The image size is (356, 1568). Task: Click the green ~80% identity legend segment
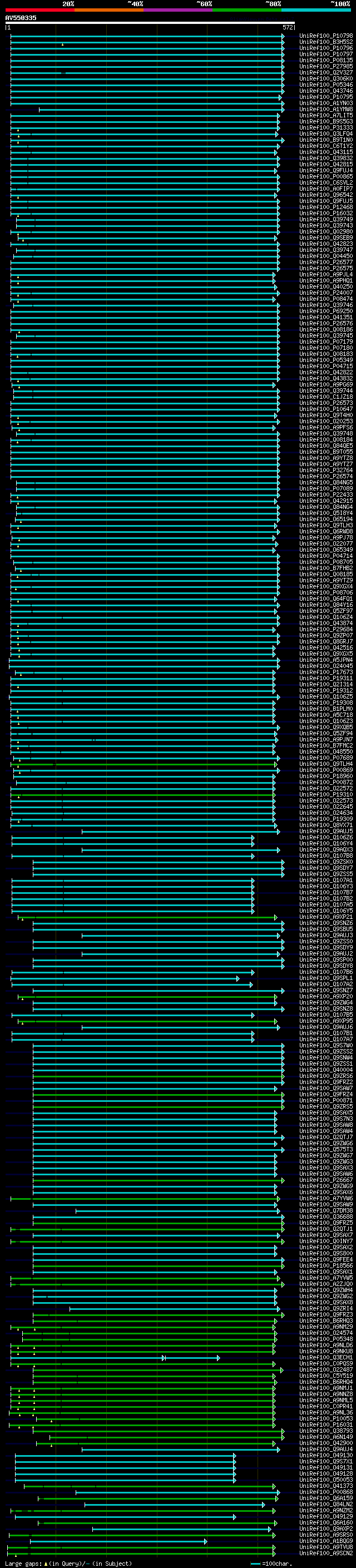tap(247, 11)
